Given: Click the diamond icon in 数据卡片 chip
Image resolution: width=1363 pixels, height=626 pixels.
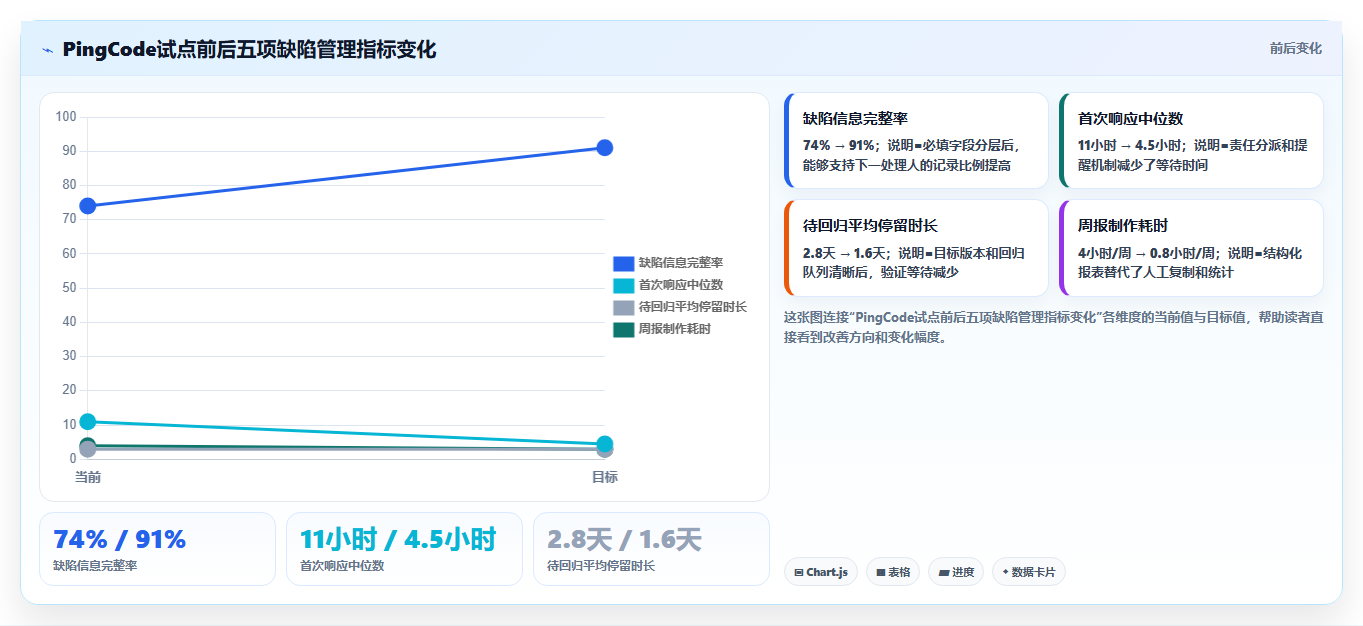Looking at the screenshot, I should 1005,572.
